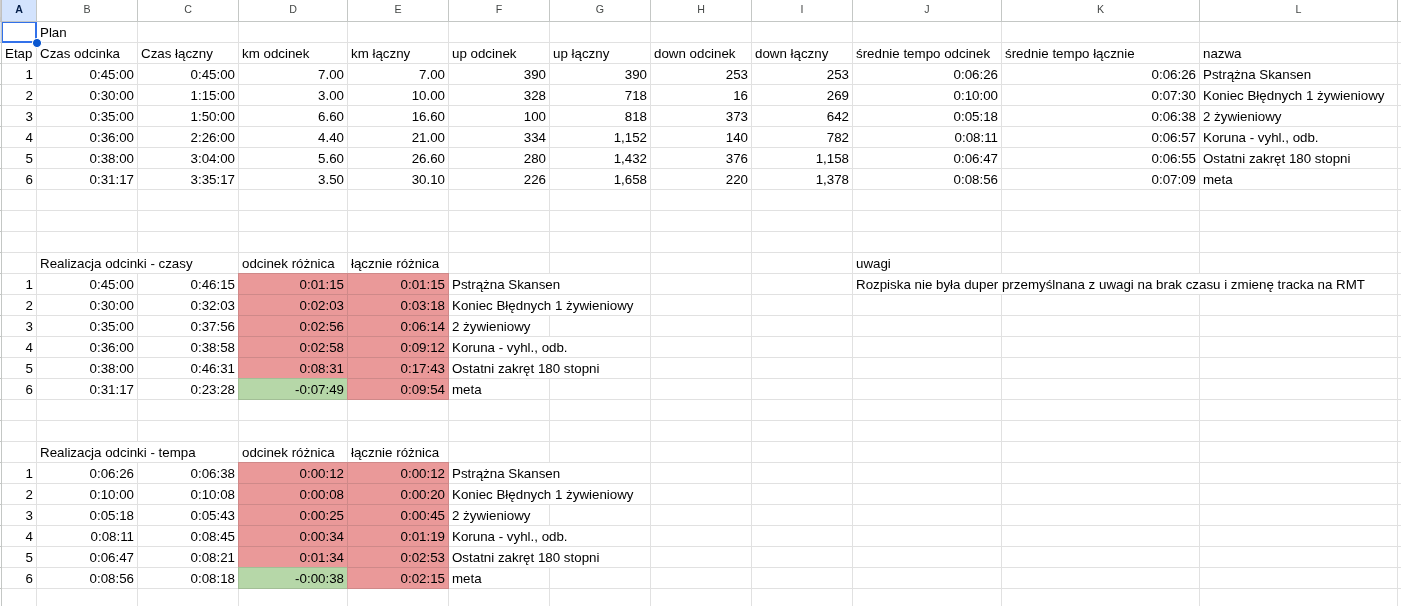Select the nazwa header cell
Screen dimensions: 1401x606
[x=1298, y=53]
